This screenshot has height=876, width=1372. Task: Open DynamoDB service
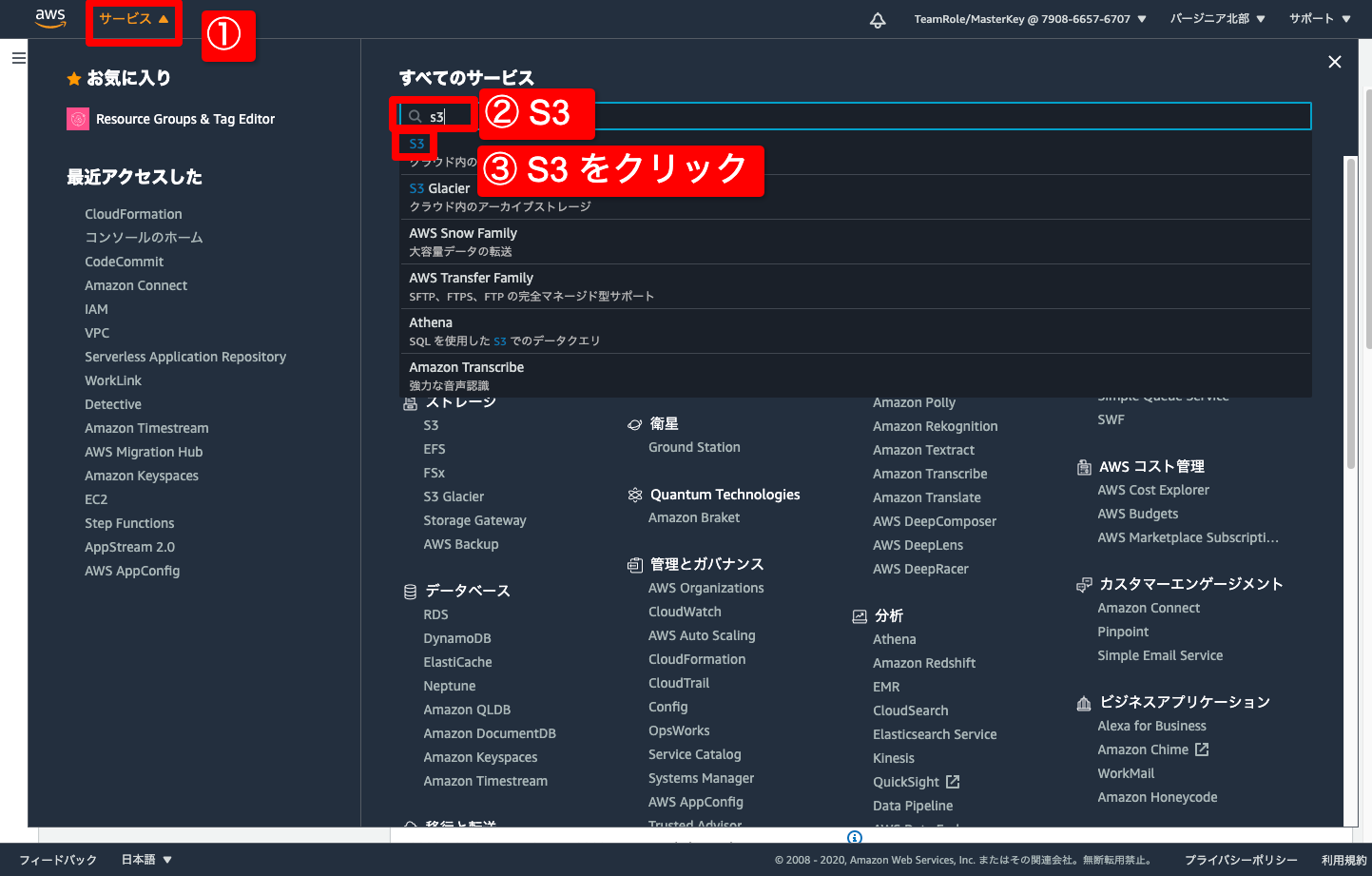[x=457, y=638]
